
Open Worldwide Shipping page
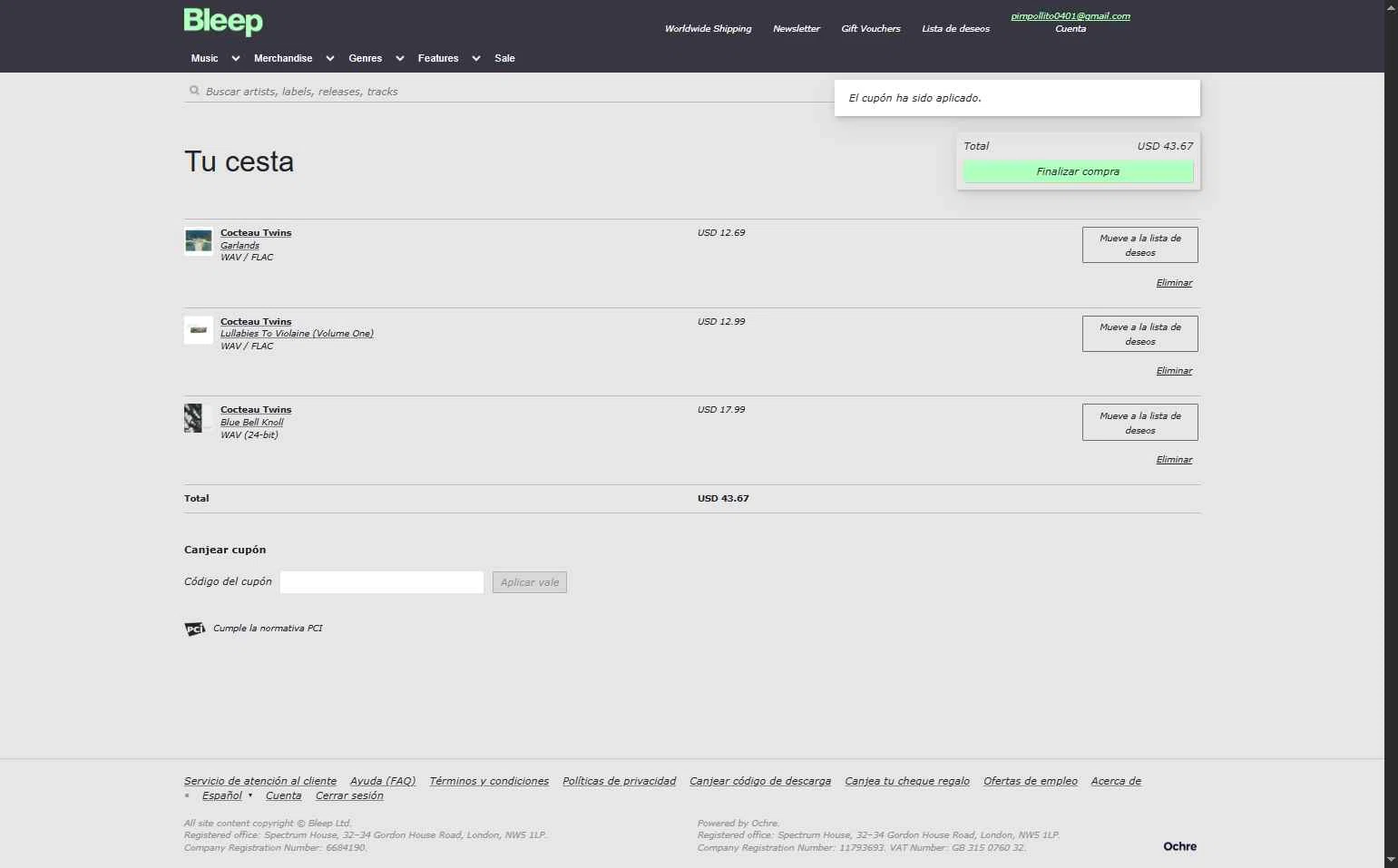[708, 29]
